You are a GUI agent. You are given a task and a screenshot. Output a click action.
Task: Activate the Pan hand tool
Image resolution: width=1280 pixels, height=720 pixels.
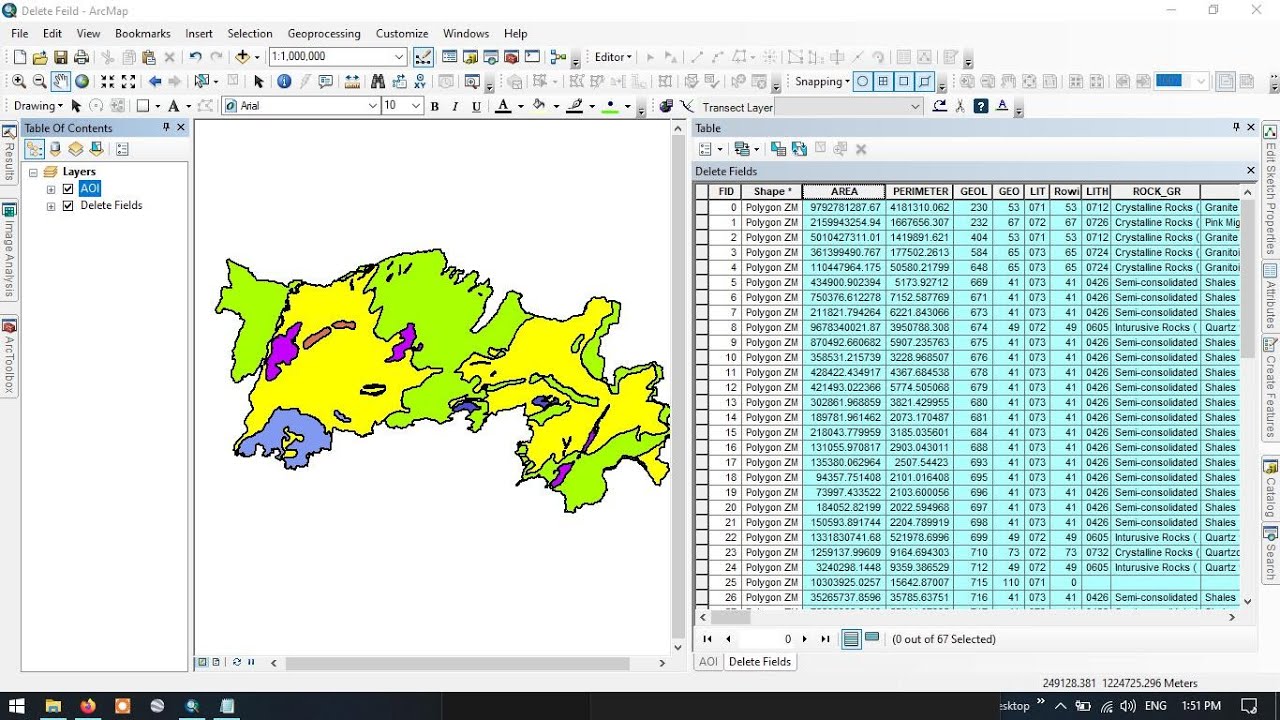point(61,82)
